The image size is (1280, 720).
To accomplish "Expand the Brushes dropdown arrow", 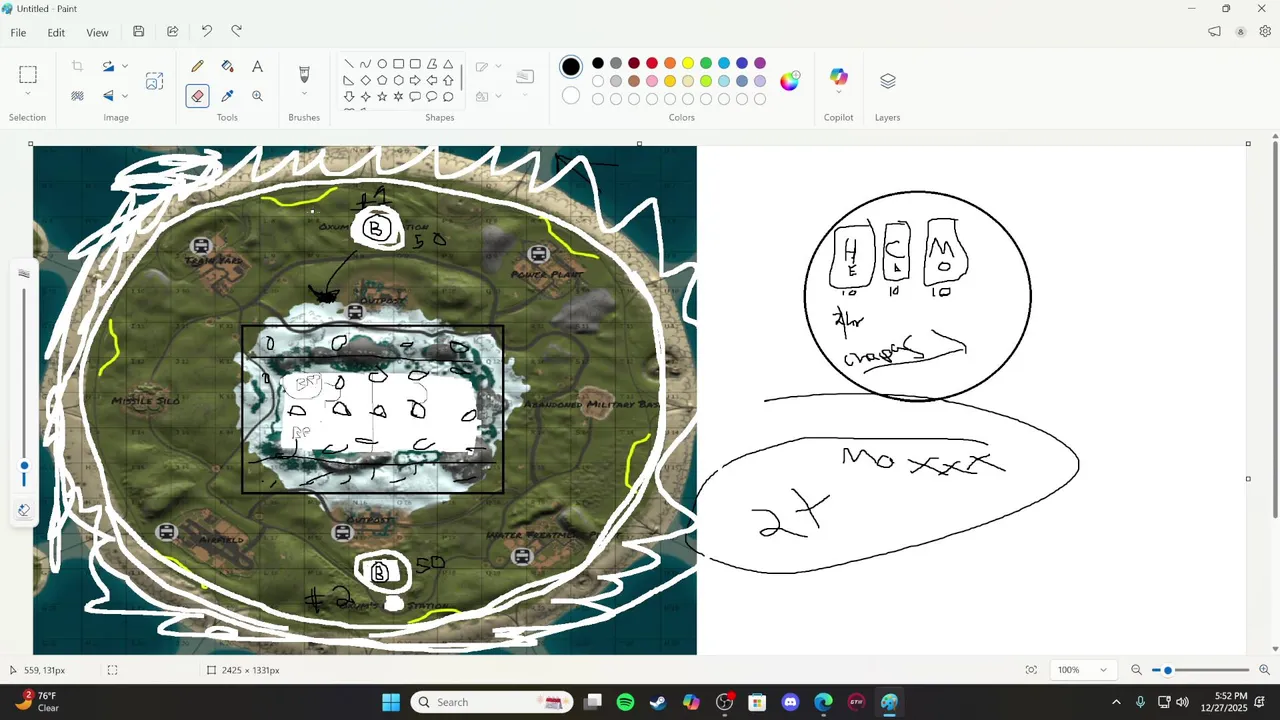I will pyautogui.click(x=304, y=95).
